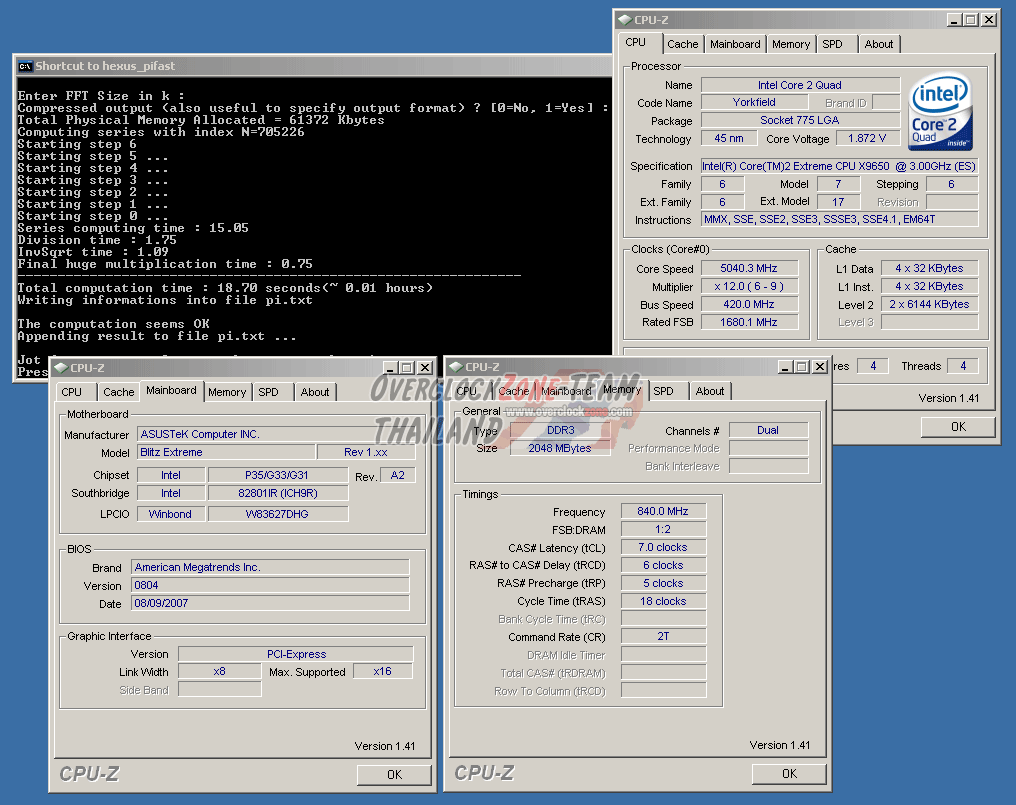Screen dimensions: 1016x805
Task: Click the memory Size field 2048 MBytes
Action: (560, 448)
